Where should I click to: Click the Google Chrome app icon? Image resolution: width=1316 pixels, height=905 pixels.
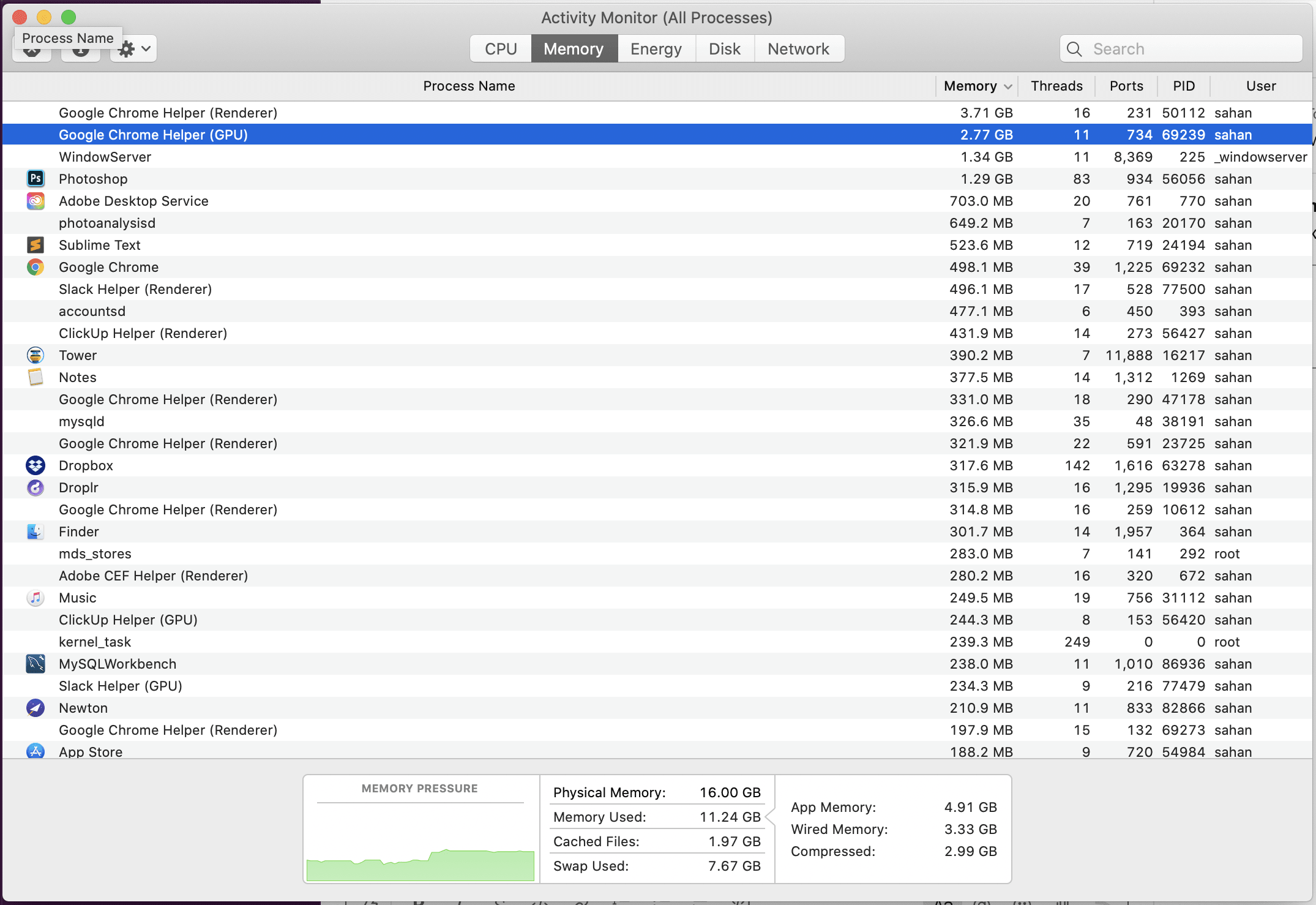pos(36,267)
